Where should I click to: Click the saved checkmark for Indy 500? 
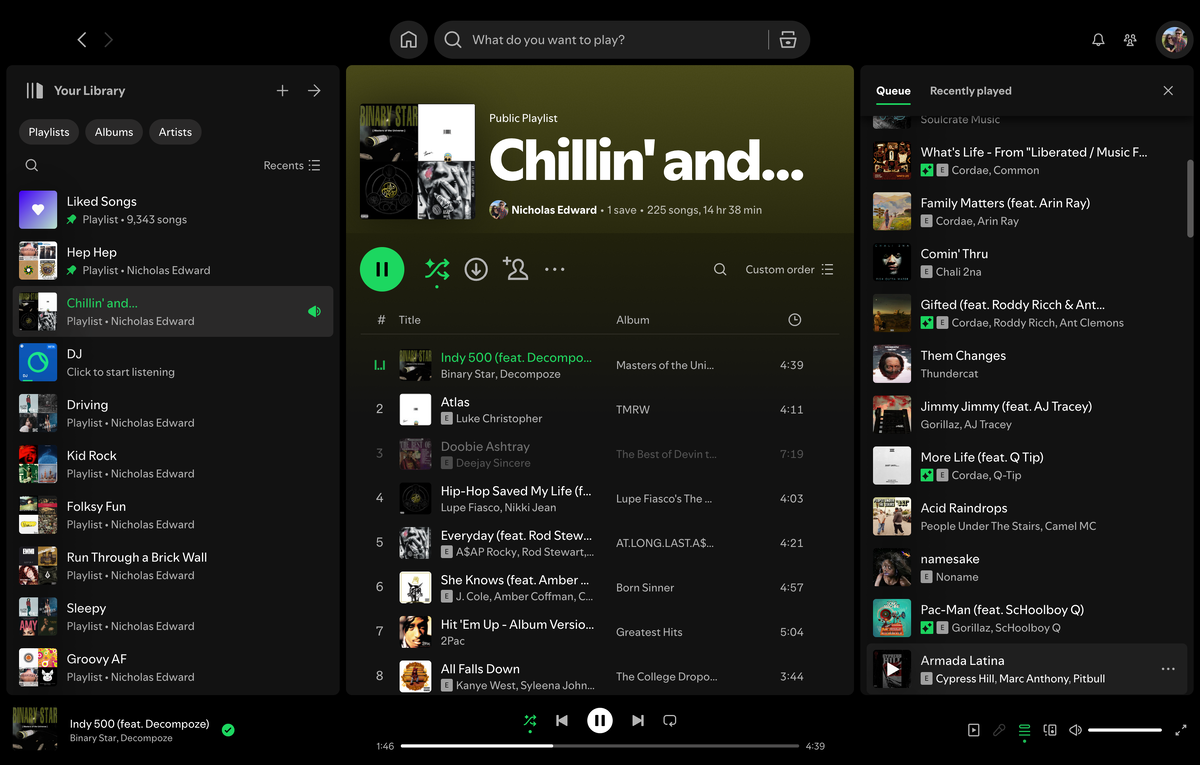[x=228, y=730]
